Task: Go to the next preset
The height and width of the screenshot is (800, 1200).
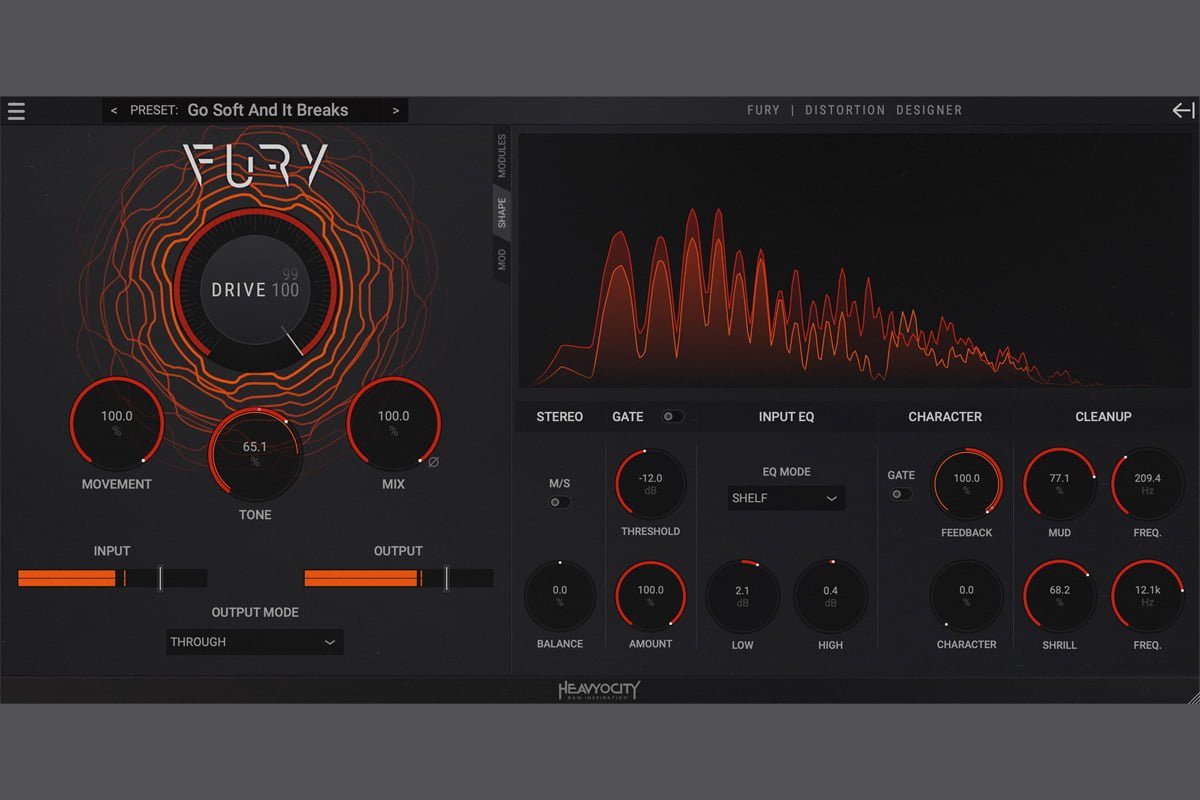Action: pyautogui.click(x=396, y=111)
